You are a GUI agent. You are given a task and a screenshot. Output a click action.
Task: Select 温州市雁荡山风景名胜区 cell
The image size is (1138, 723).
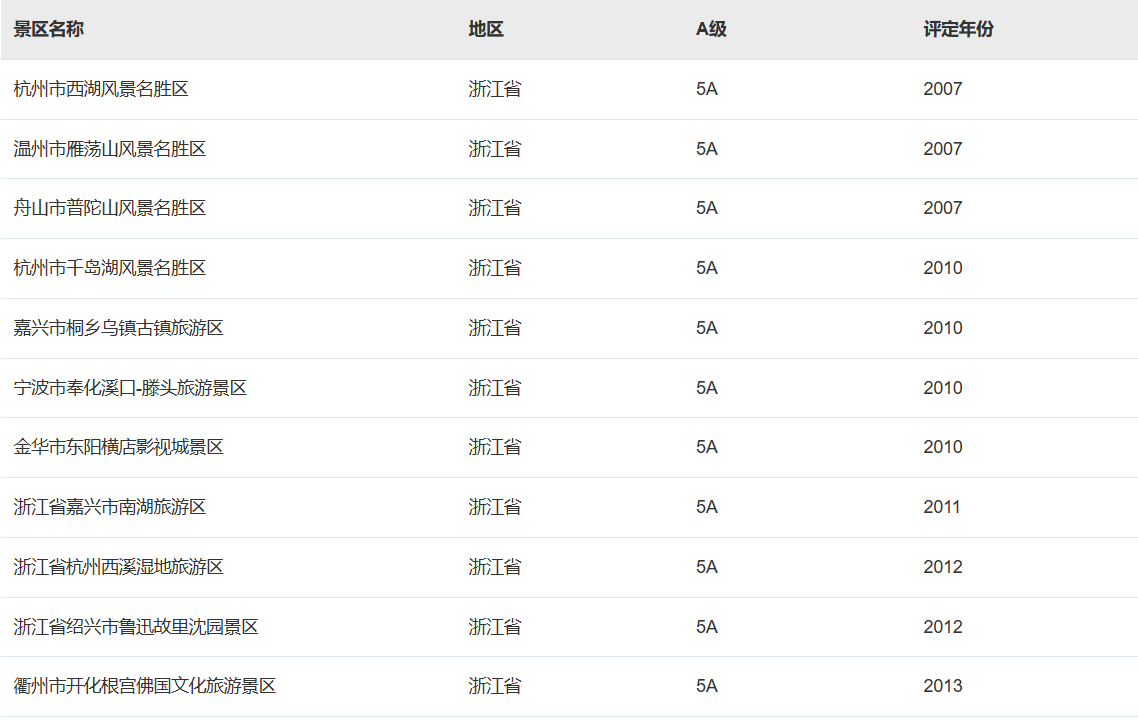110,149
